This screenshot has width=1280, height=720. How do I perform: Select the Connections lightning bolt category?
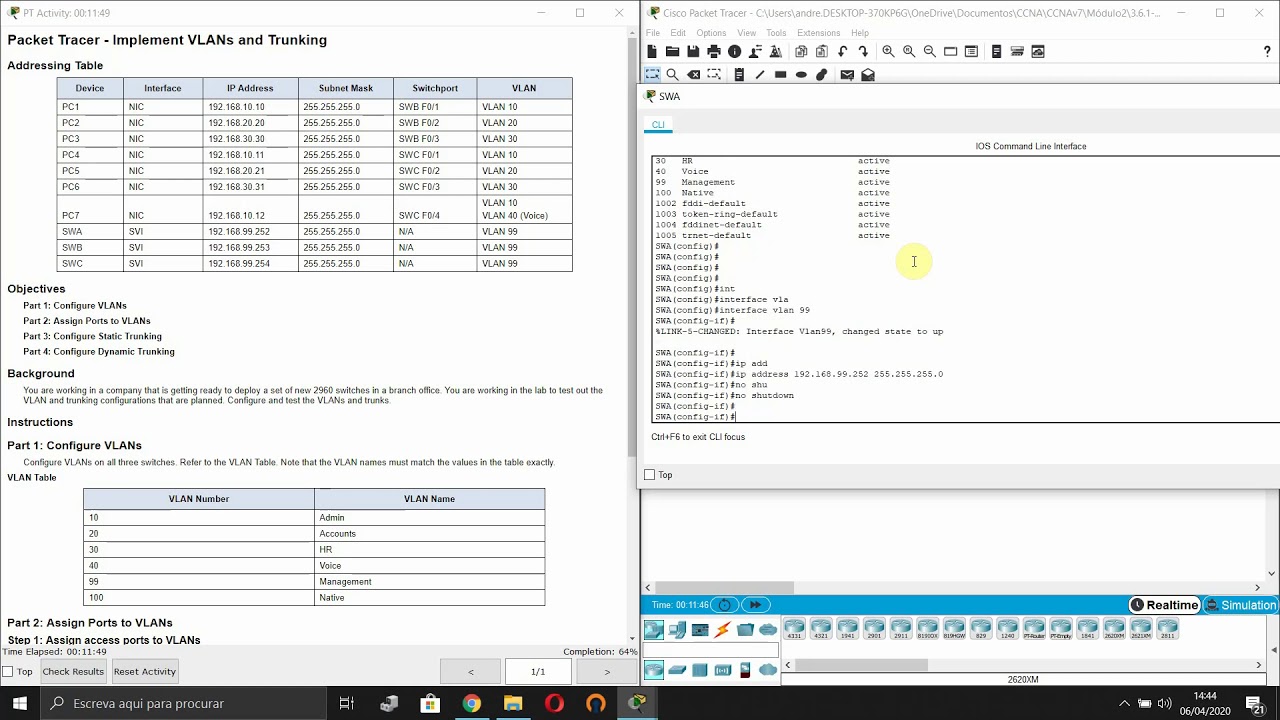pos(722,630)
